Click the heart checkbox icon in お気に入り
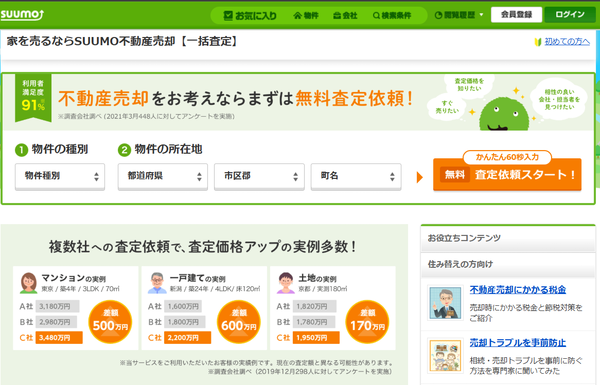600x385 pixels. pyautogui.click(x=228, y=16)
